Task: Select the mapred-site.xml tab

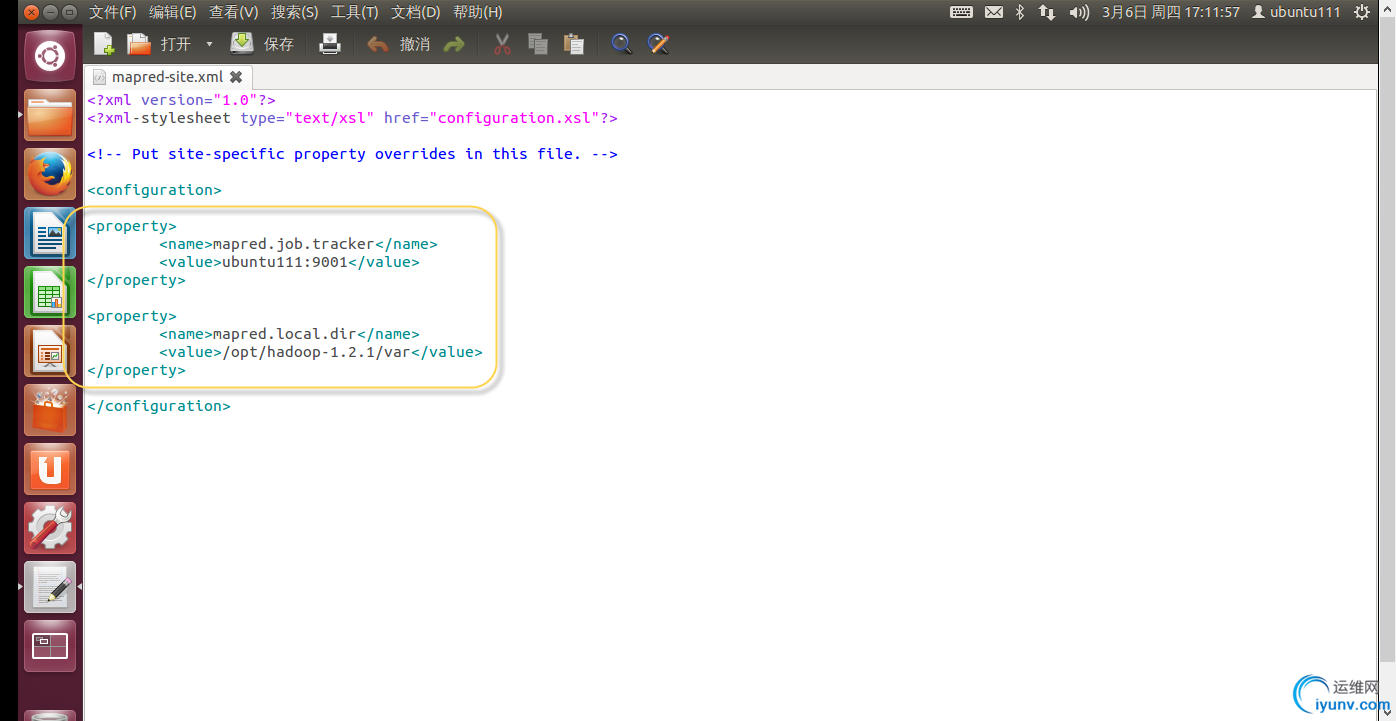Action: tap(167, 77)
